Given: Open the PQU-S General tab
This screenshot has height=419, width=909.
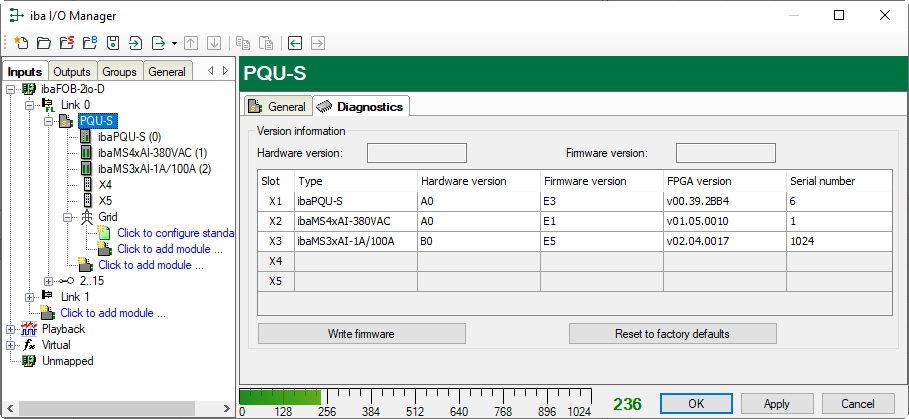Looking at the screenshot, I should tap(278, 107).
